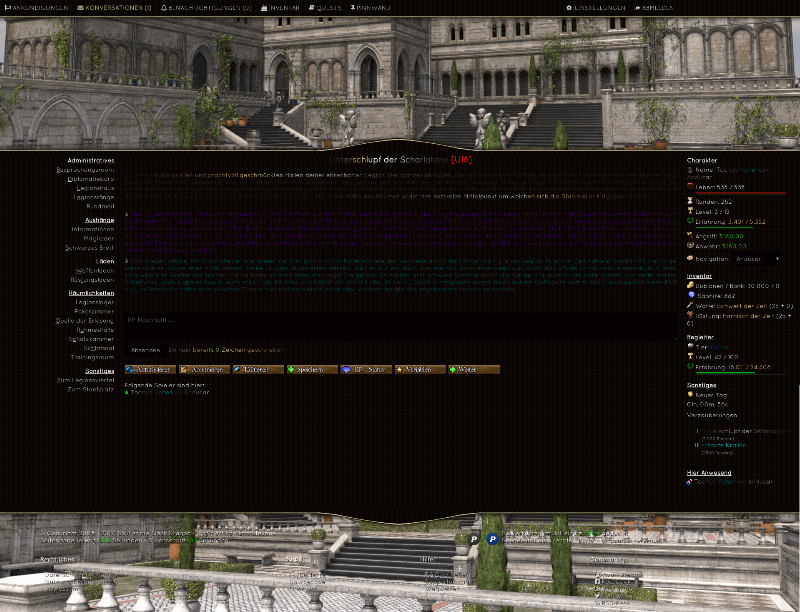Click into the RP Nachricht text field
The width and height of the screenshot is (800, 612).
point(400,327)
